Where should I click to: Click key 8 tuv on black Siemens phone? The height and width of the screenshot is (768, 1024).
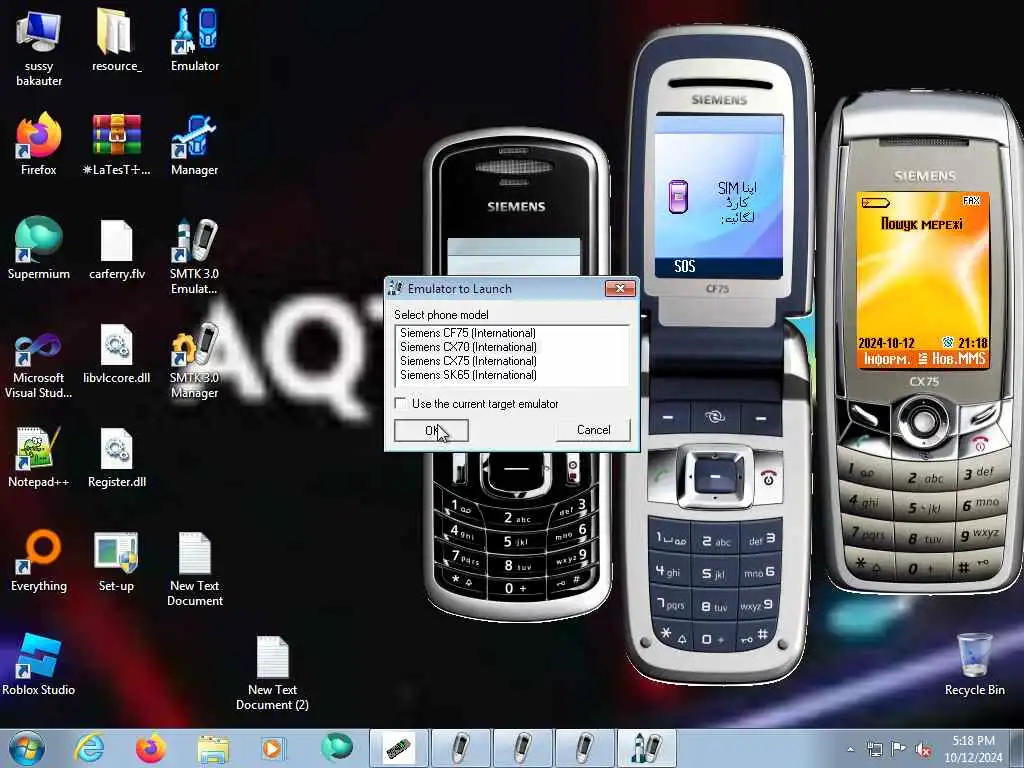coord(515,565)
